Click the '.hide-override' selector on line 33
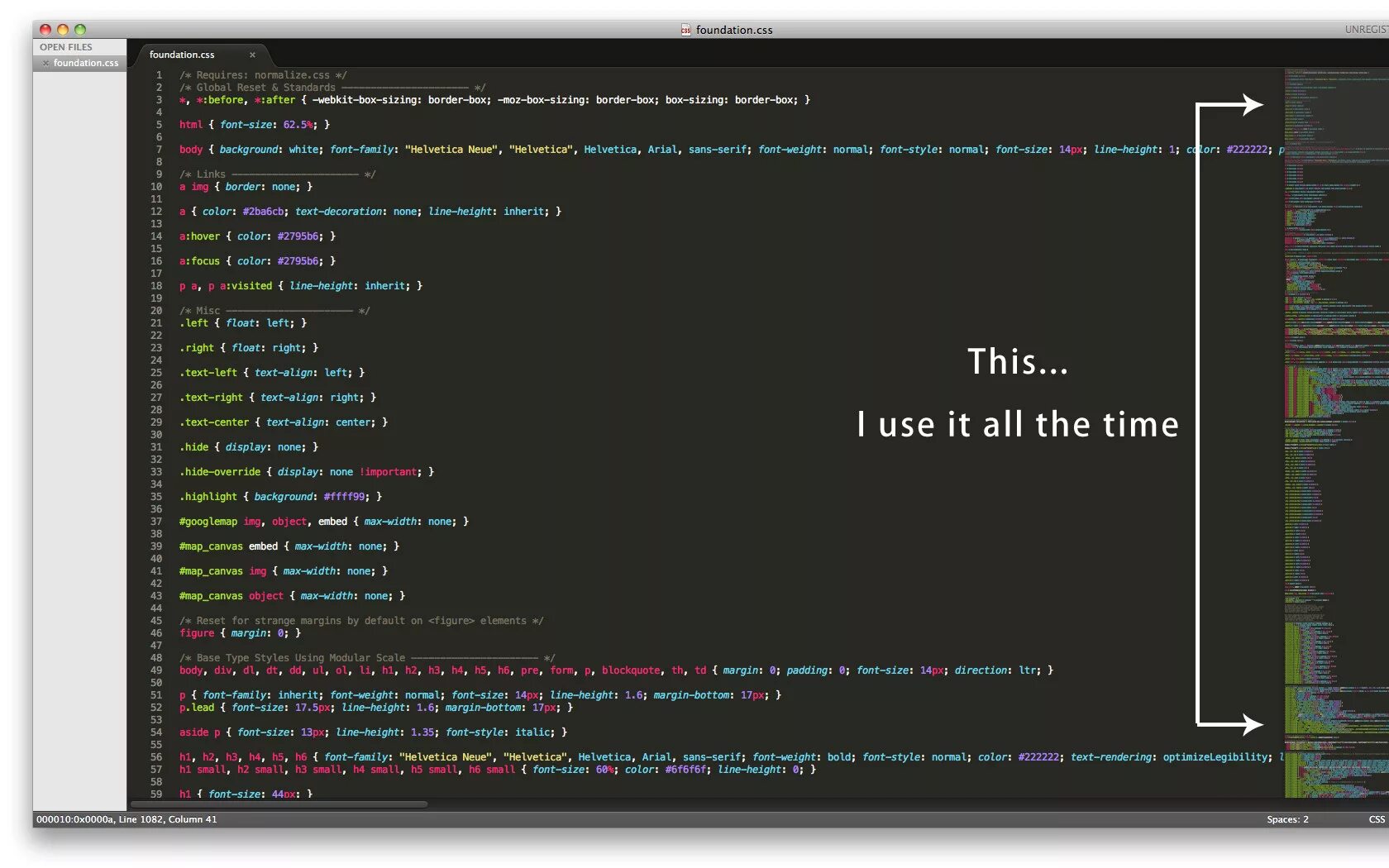The height and width of the screenshot is (868, 1389). click(x=220, y=472)
